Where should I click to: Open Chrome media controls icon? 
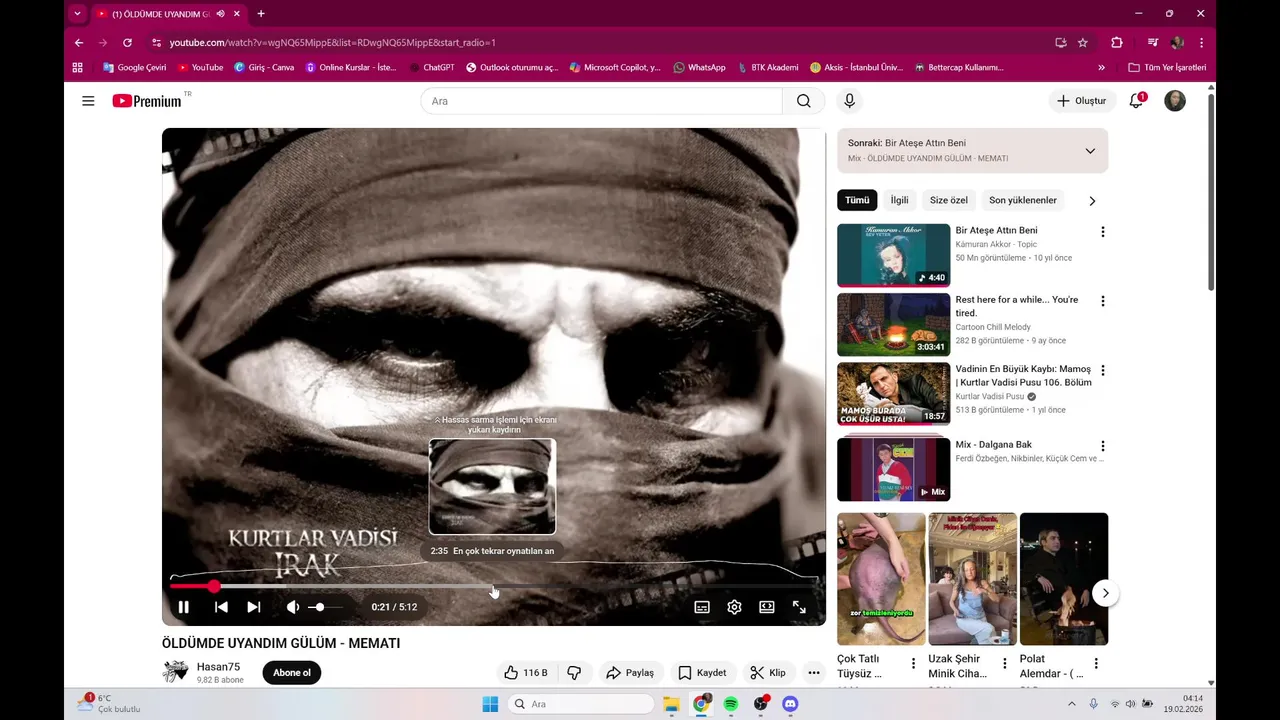(1153, 43)
